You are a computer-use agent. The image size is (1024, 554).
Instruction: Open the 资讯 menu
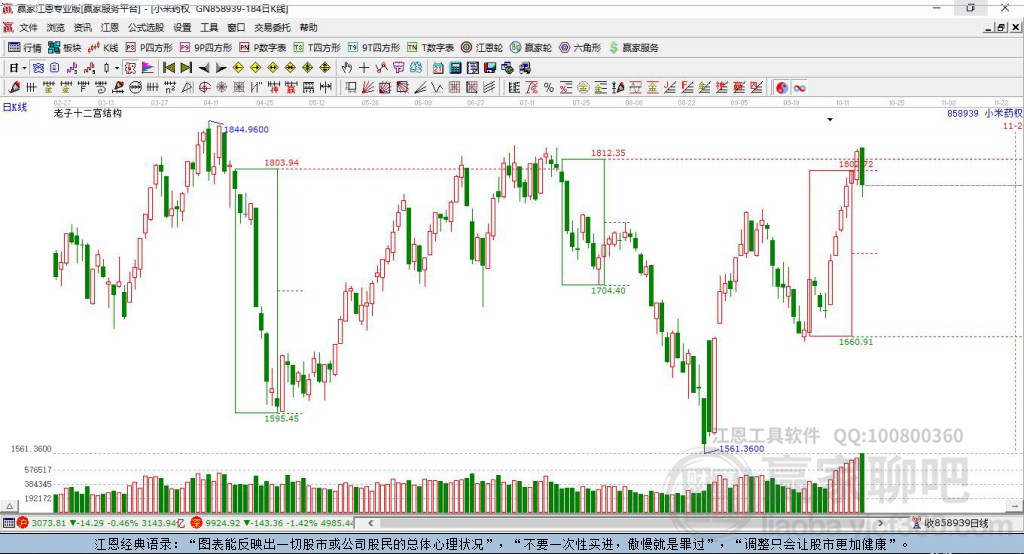coord(82,27)
